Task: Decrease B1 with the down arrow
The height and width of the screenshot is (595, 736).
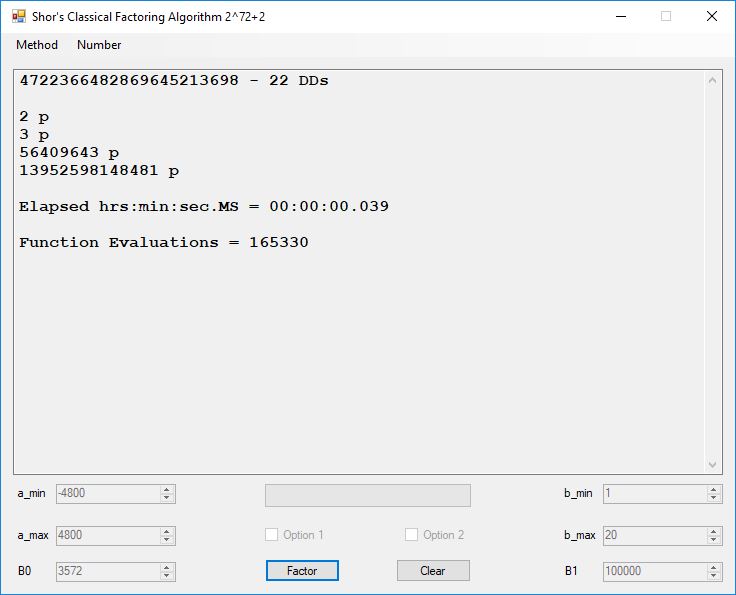Action: point(713,575)
